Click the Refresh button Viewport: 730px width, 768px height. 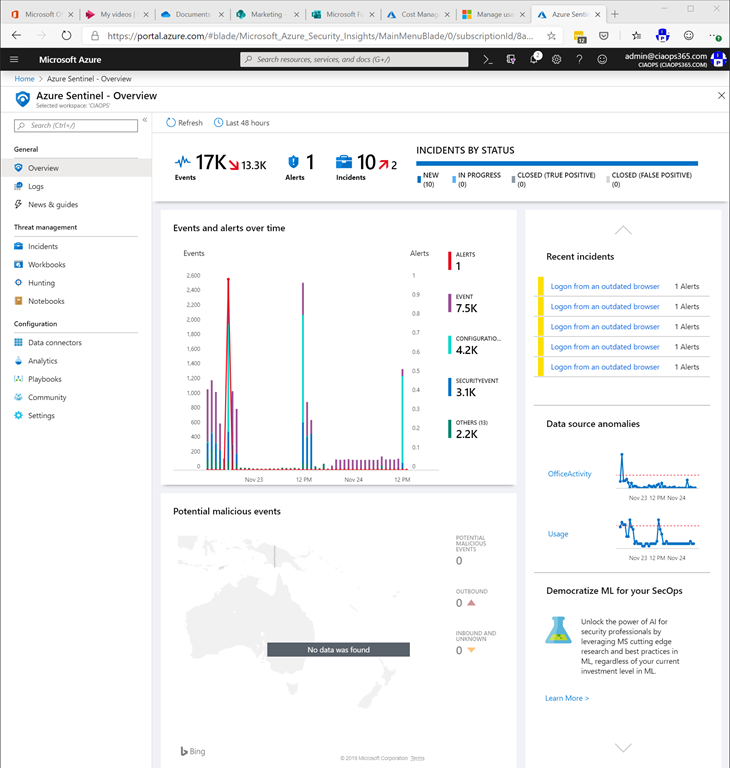click(x=184, y=123)
